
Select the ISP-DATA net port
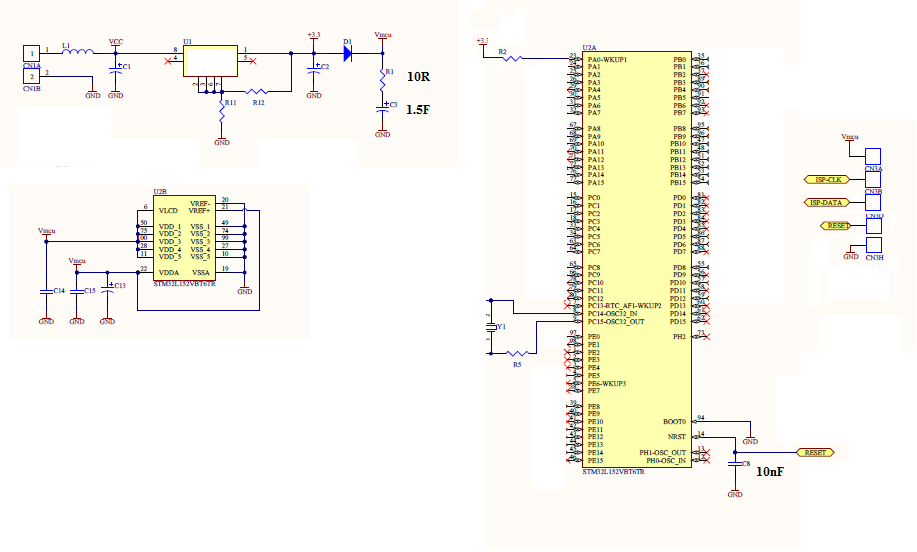pyautogui.click(x=826, y=203)
